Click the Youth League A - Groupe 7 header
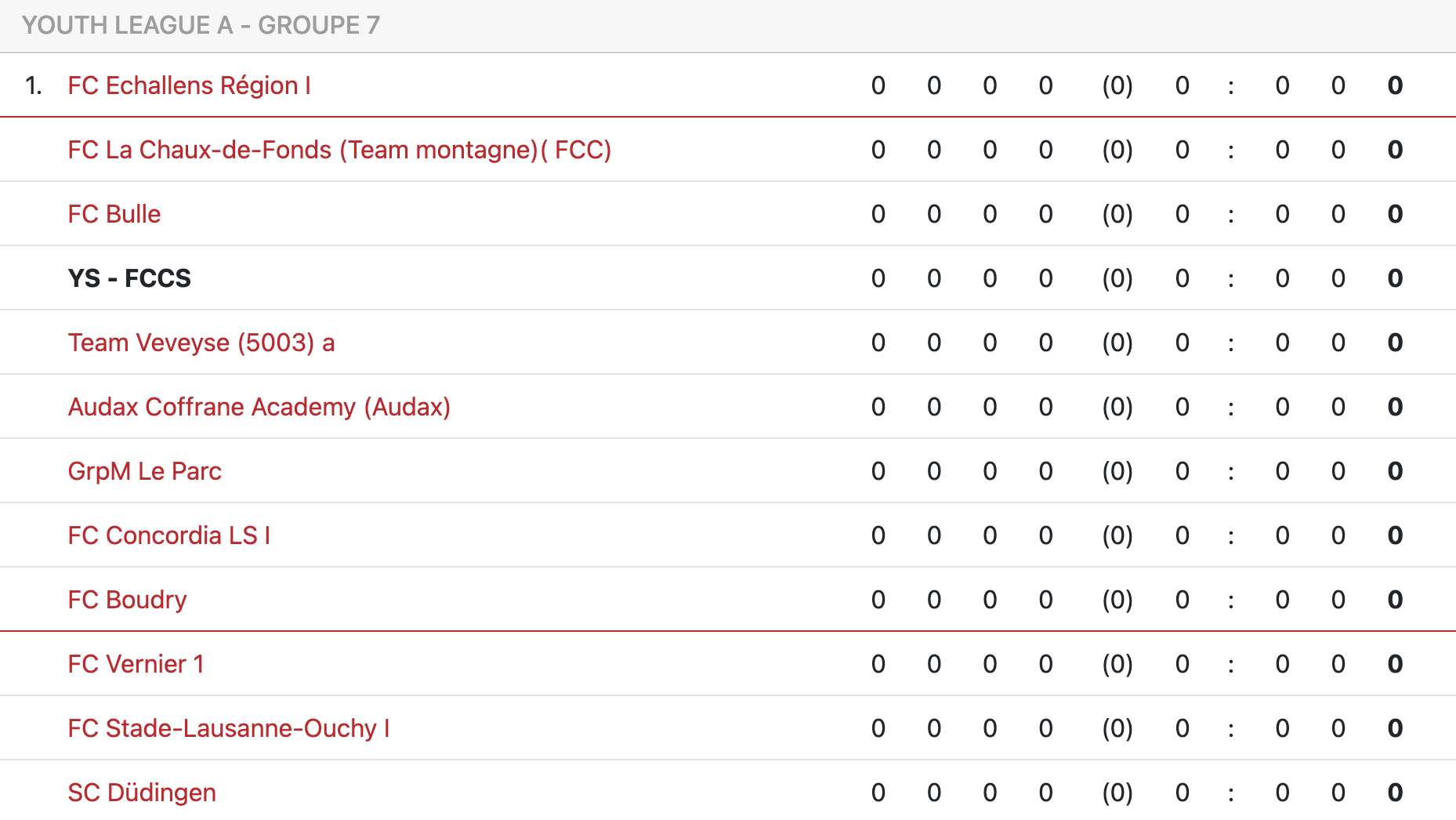This screenshot has height=820, width=1456. tap(201, 25)
